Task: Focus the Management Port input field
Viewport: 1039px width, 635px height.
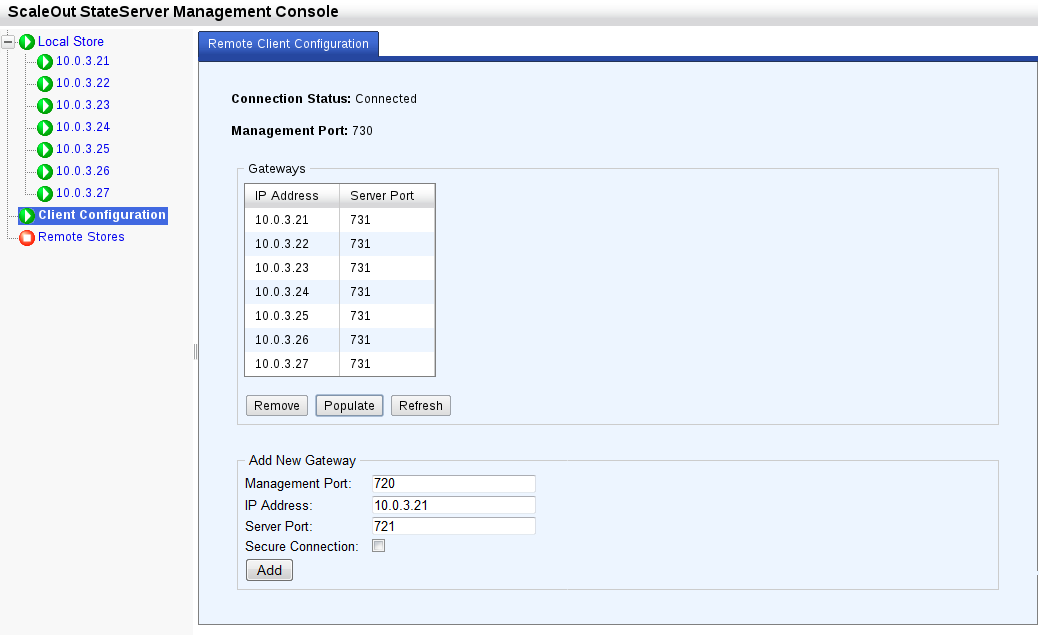Action: click(x=454, y=483)
